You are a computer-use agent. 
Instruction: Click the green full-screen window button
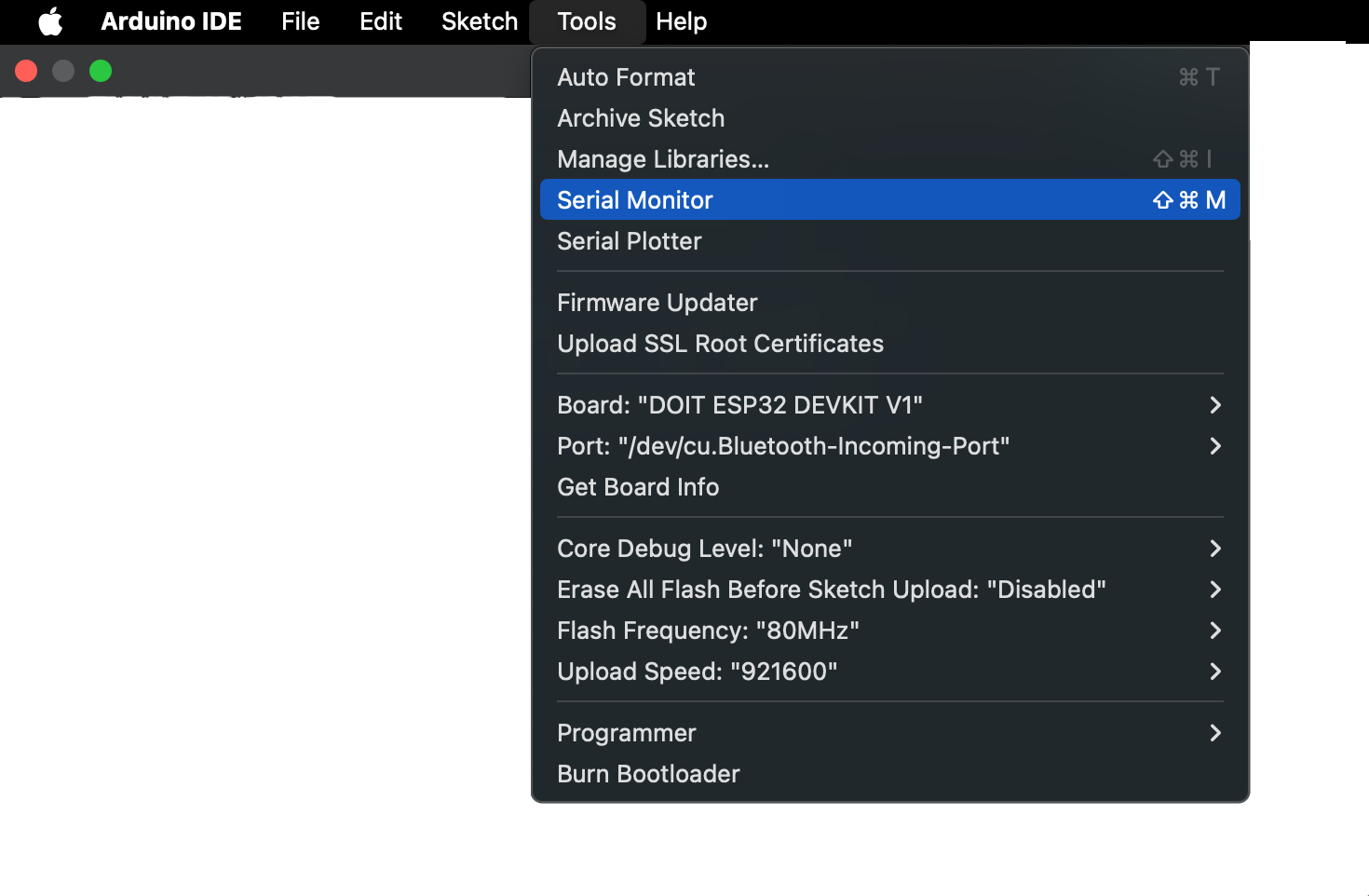pos(101,71)
